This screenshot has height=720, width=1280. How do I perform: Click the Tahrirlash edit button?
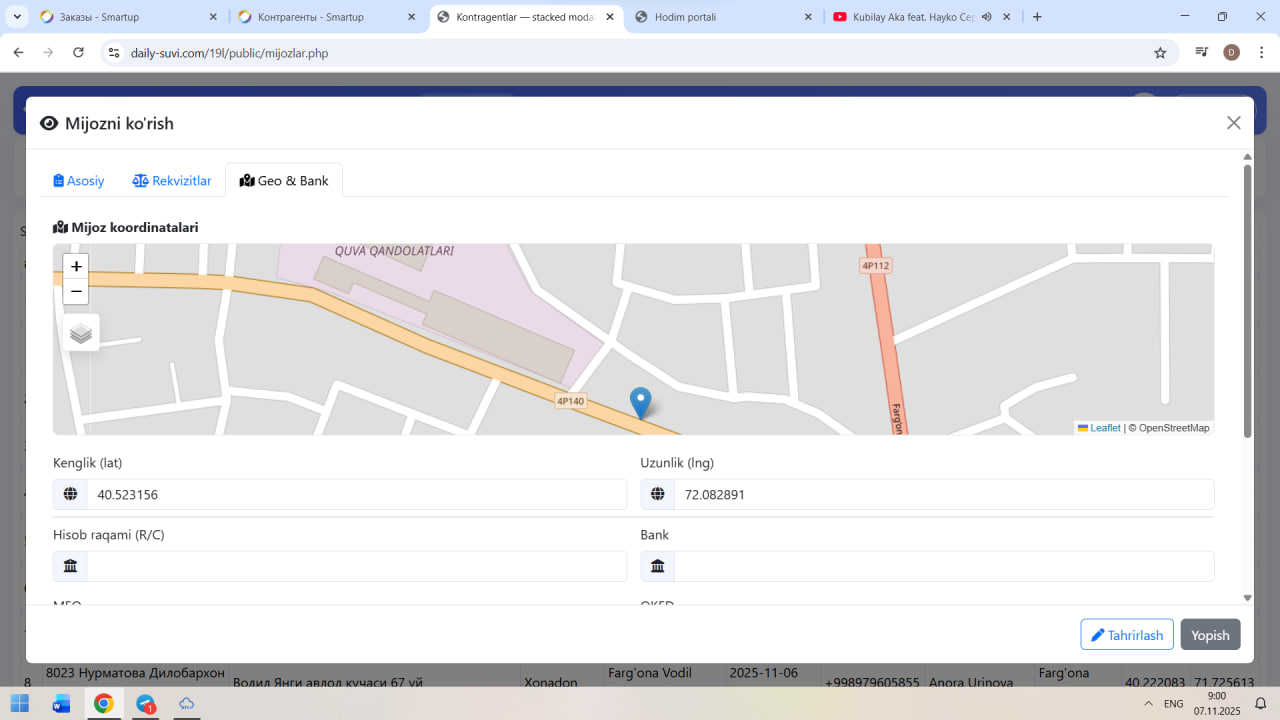(1126, 635)
